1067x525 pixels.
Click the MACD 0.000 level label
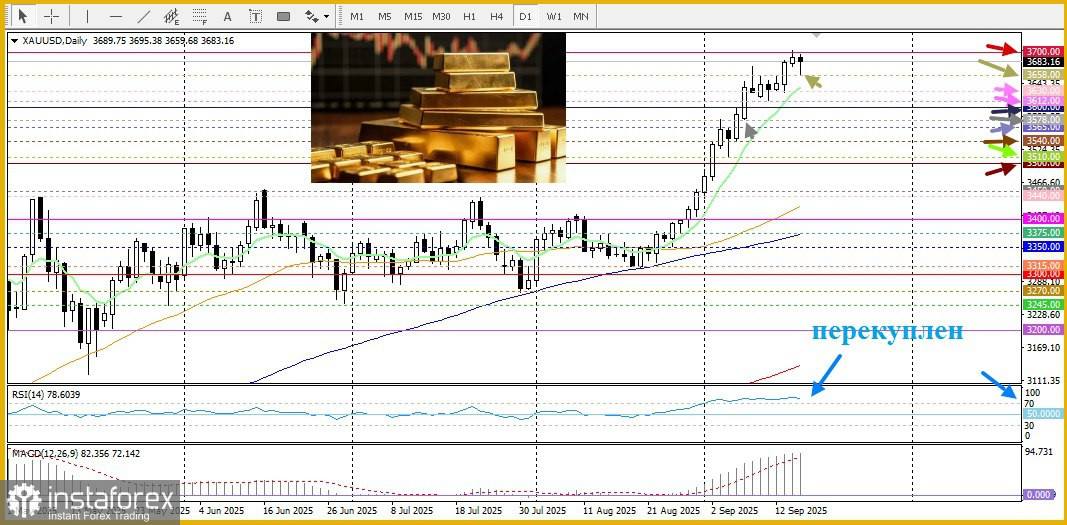[1039, 495]
